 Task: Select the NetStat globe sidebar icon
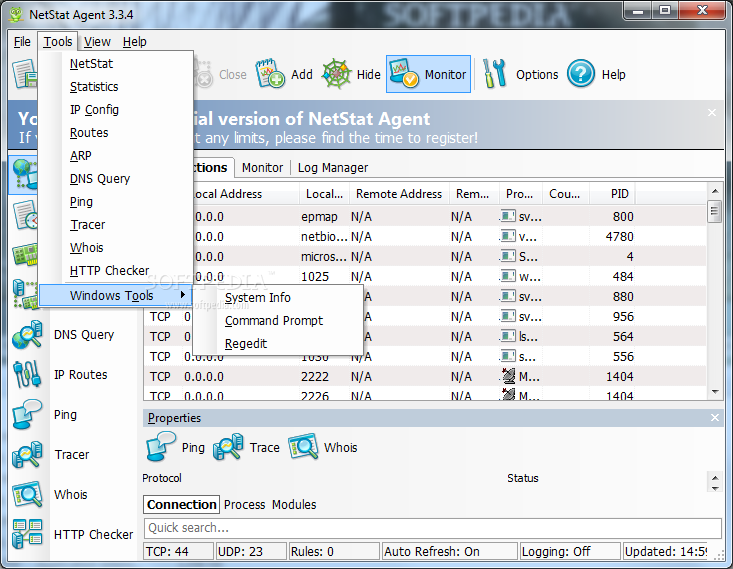click(x=24, y=175)
